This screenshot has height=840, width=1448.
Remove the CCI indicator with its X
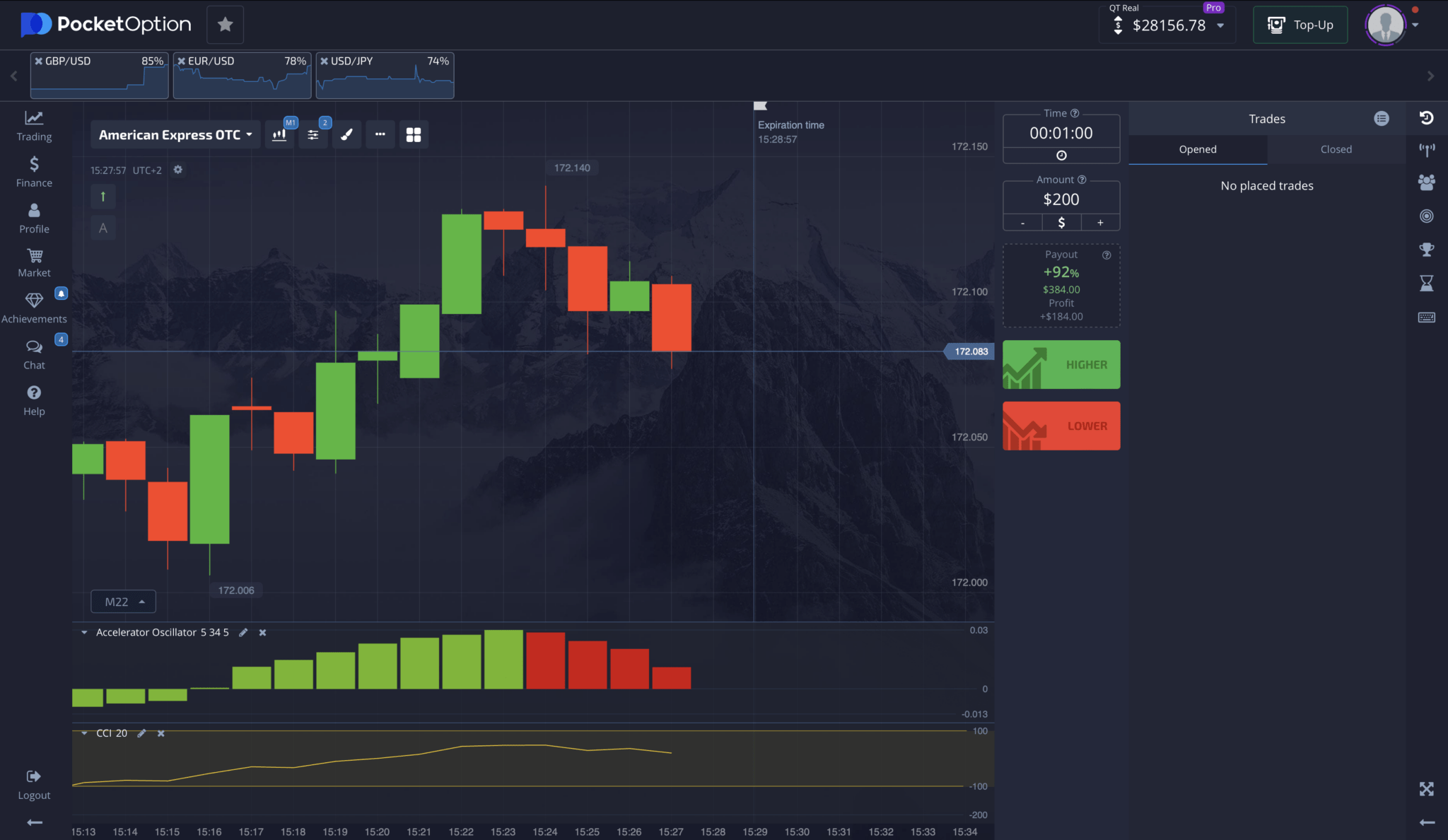160,733
